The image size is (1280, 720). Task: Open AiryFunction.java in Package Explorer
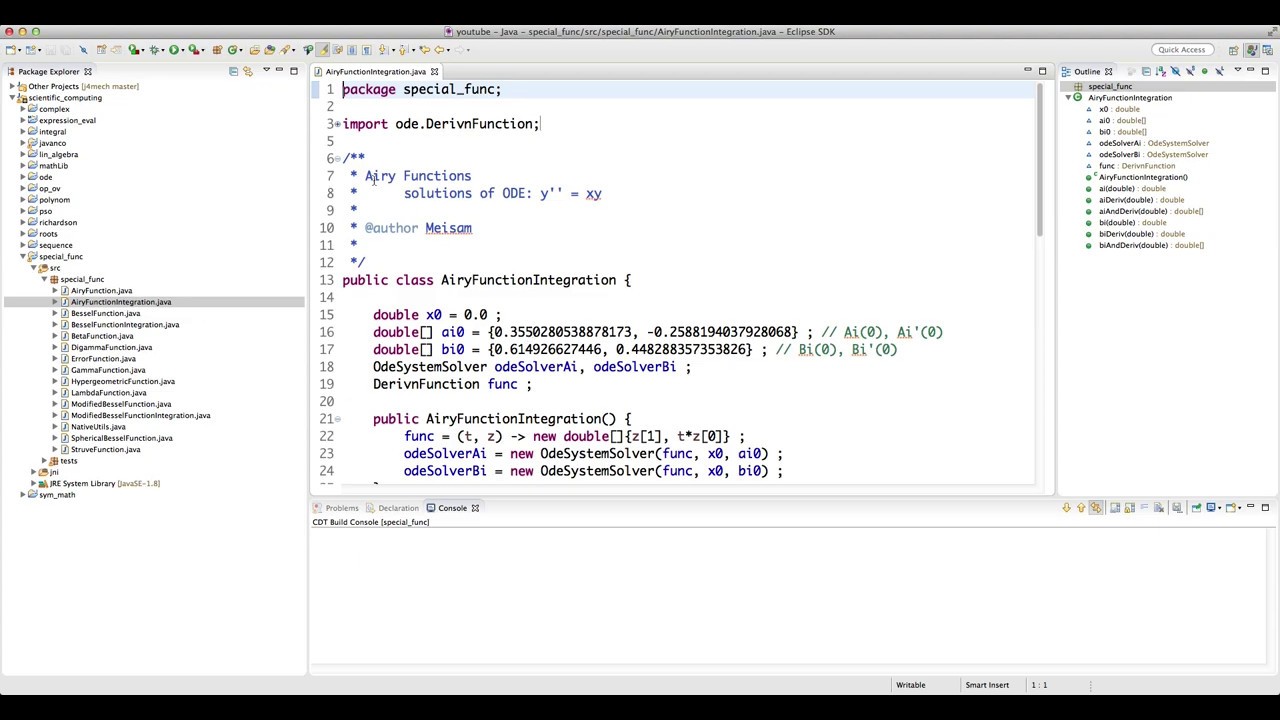click(x=101, y=291)
